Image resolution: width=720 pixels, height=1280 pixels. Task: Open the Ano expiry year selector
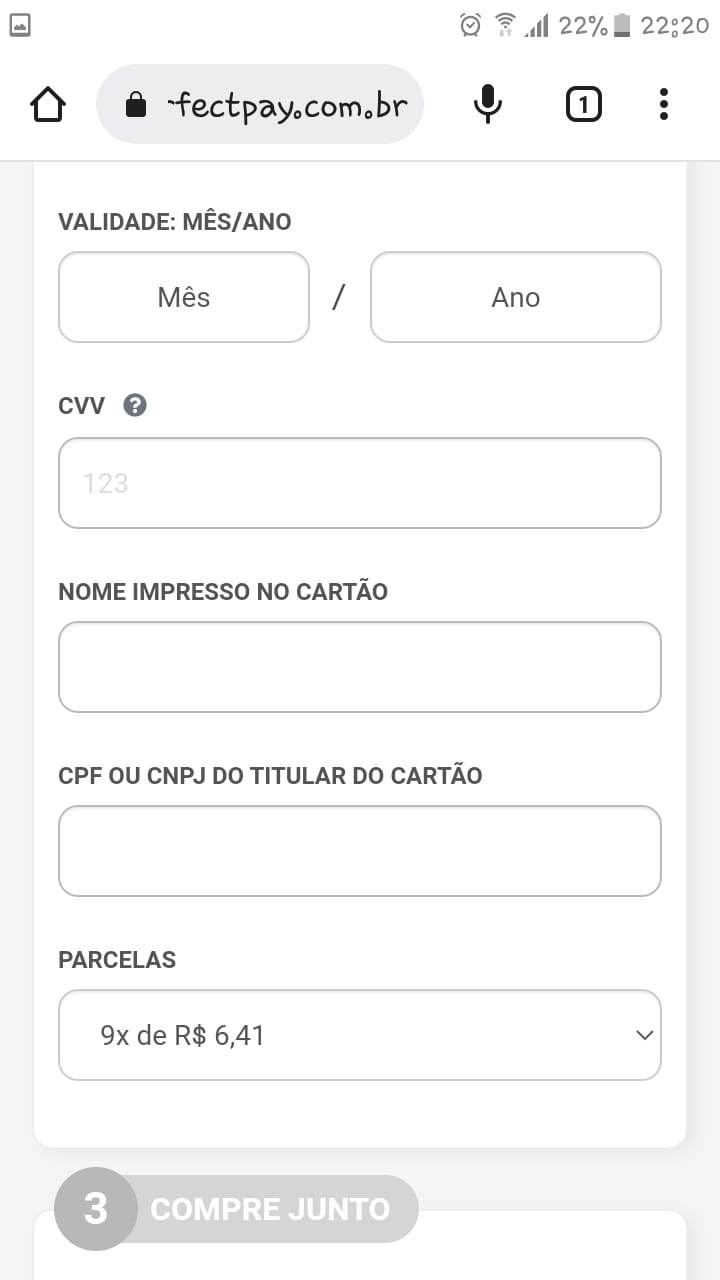tap(515, 297)
